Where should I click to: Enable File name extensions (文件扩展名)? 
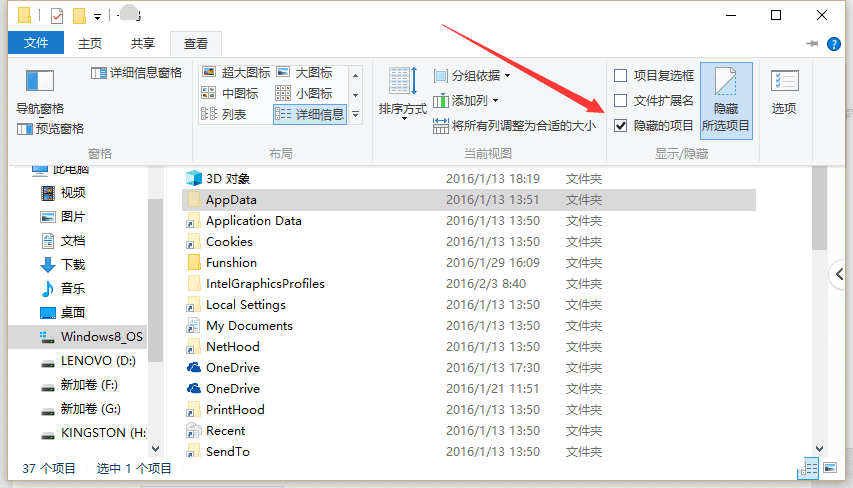[x=621, y=101]
